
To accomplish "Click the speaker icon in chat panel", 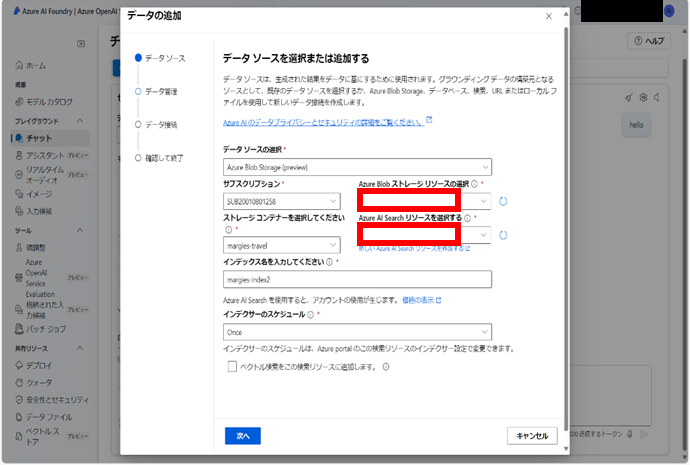I will (657, 97).
